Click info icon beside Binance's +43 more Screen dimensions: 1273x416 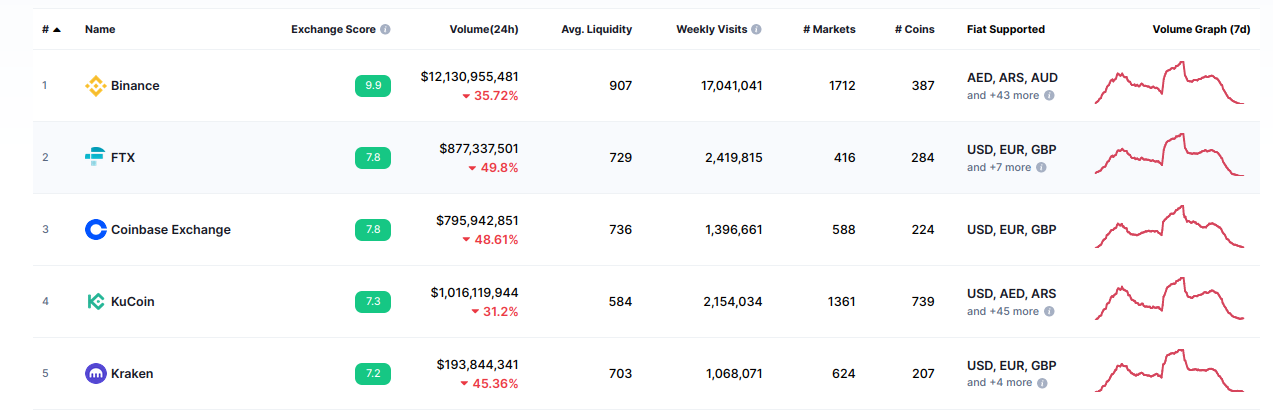click(x=1049, y=96)
